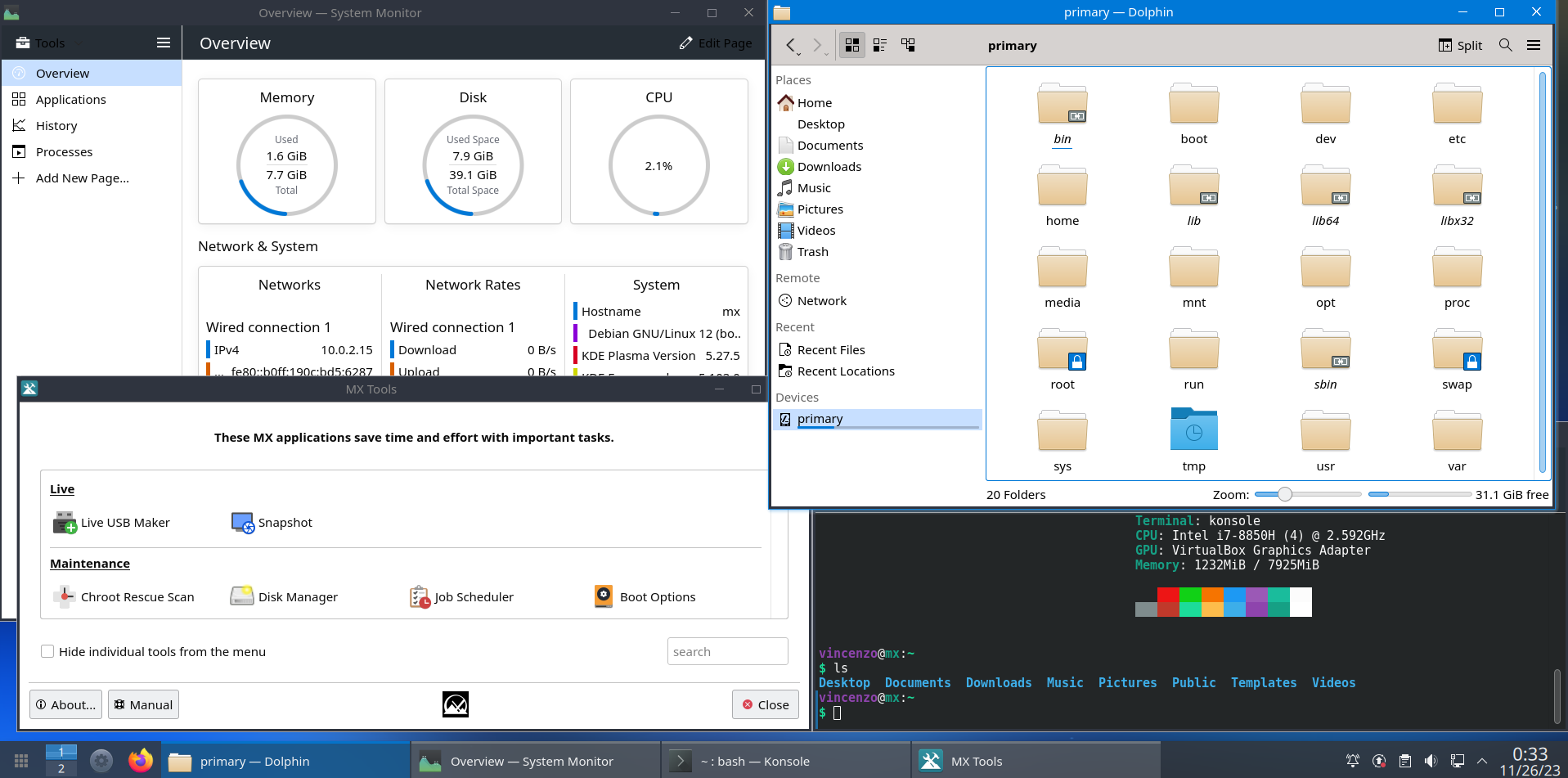Screen dimensions: 1568x778
Task: Open the Tools dropdown in System Monitor
Action: 48,43
